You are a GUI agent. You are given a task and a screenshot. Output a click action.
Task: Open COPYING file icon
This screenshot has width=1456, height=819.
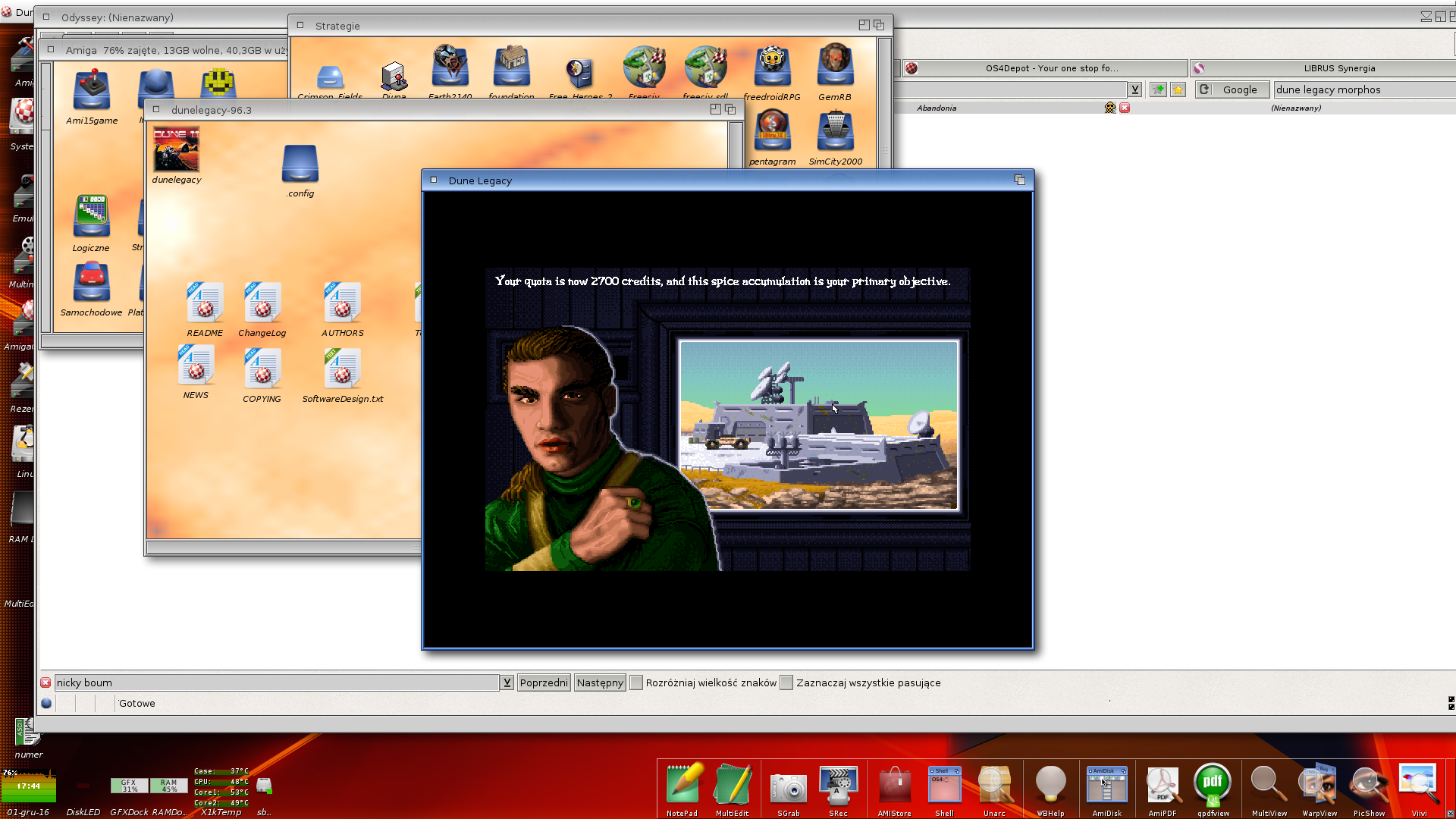pos(262,369)
